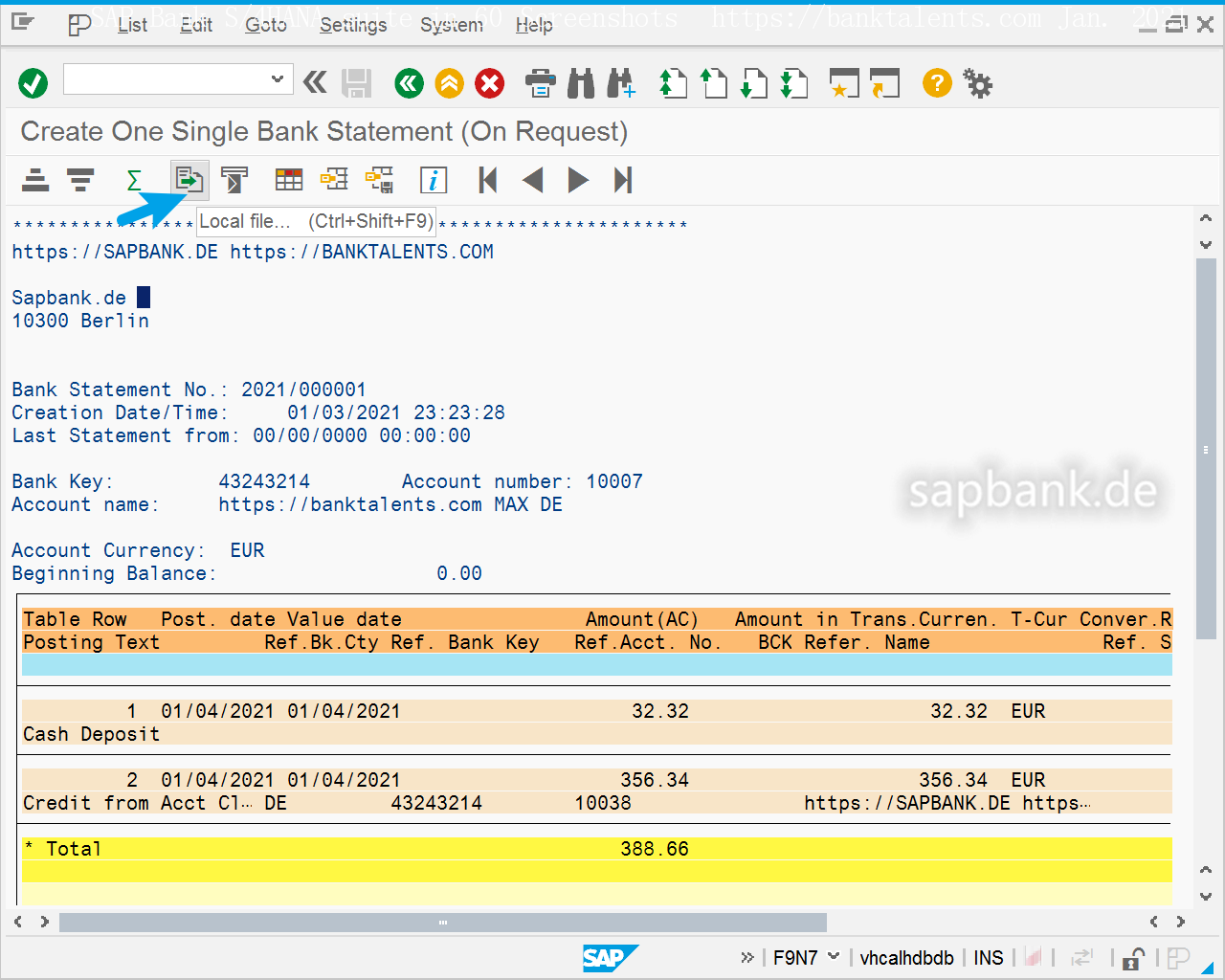Viewport: 1225px width, 980px height.
Task: Click the window menu icon at top-left
Action: pyautogui.click(x=23, y=21)
